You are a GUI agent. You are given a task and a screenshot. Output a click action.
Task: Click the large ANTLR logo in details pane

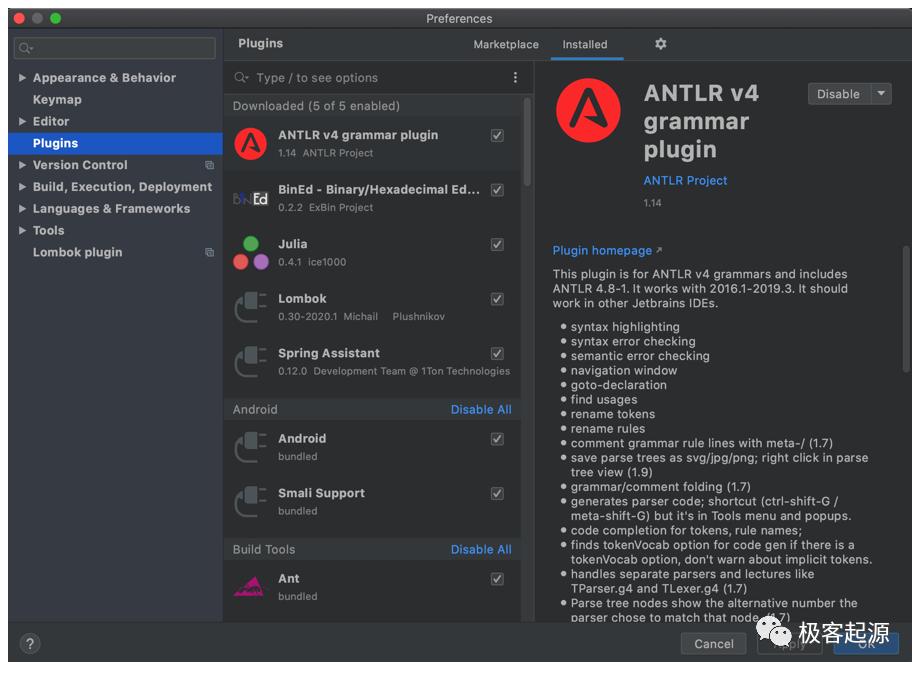coord(588,110)
